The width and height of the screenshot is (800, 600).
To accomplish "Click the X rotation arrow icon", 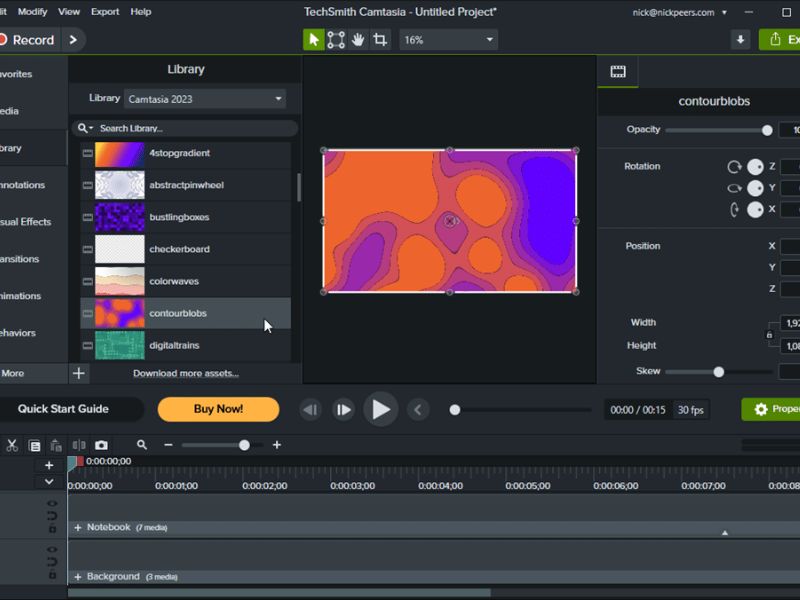I will coord(734,210).
